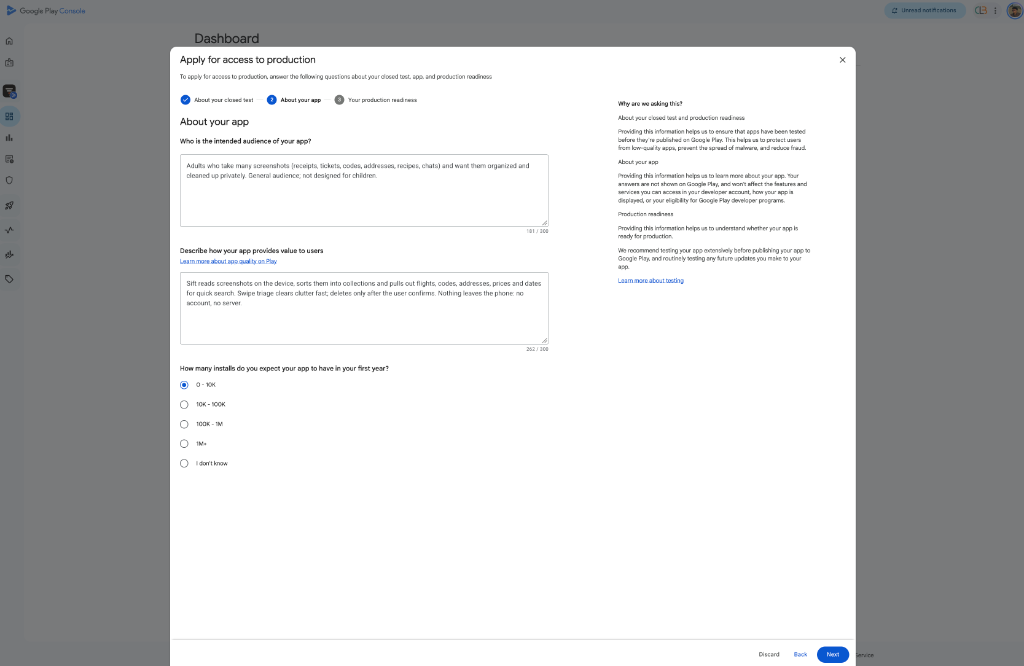Open the growth chart icon below vitals

(9, 255)
